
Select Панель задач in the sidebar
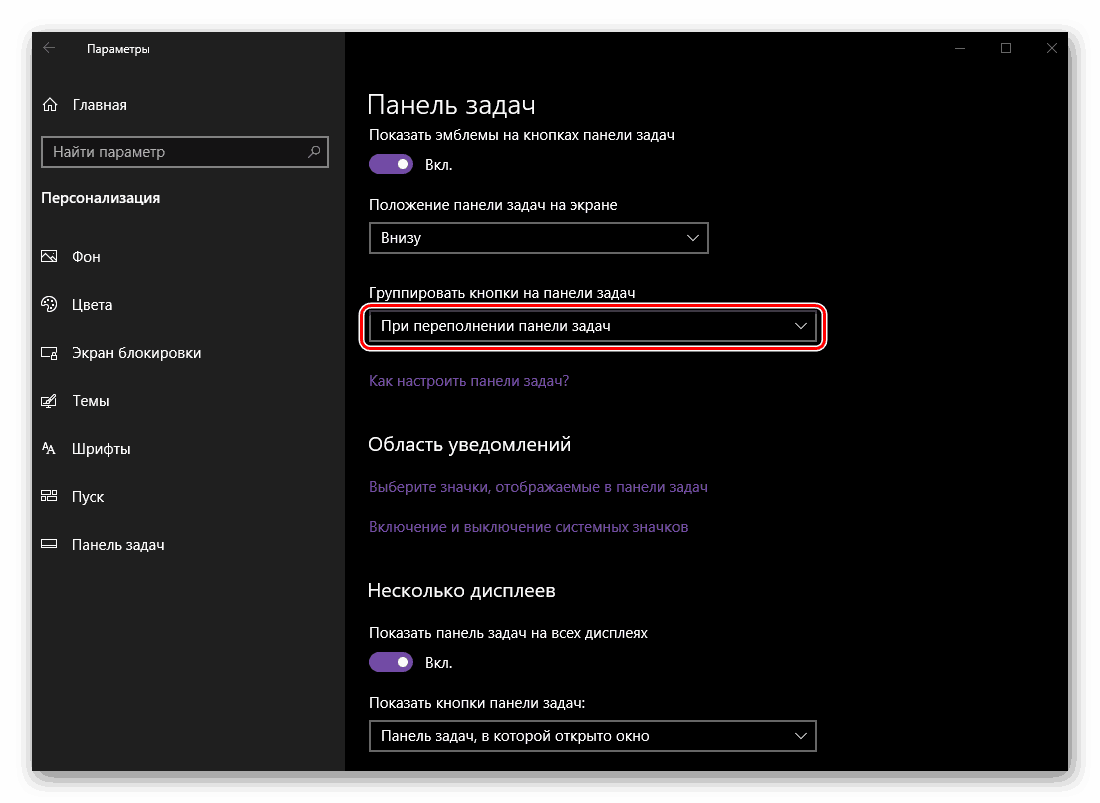(x=118, y=545)
